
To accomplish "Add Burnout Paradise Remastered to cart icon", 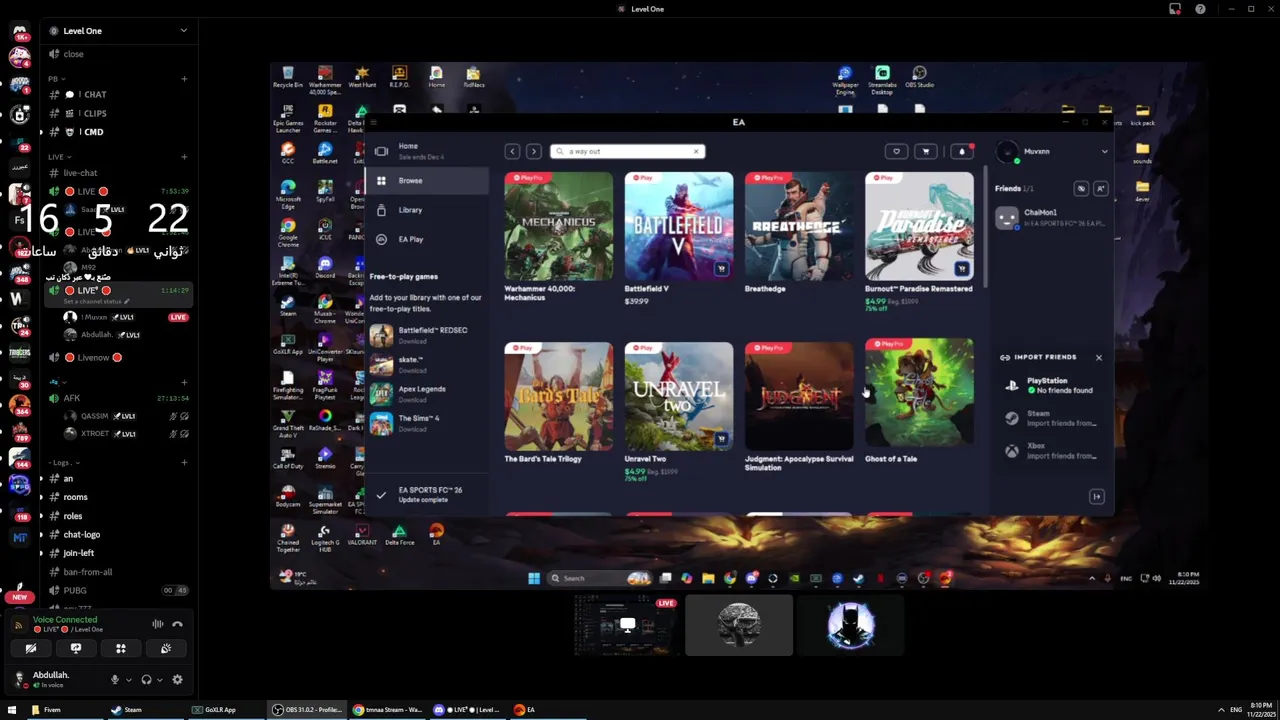I will click(x=961, y=269).
